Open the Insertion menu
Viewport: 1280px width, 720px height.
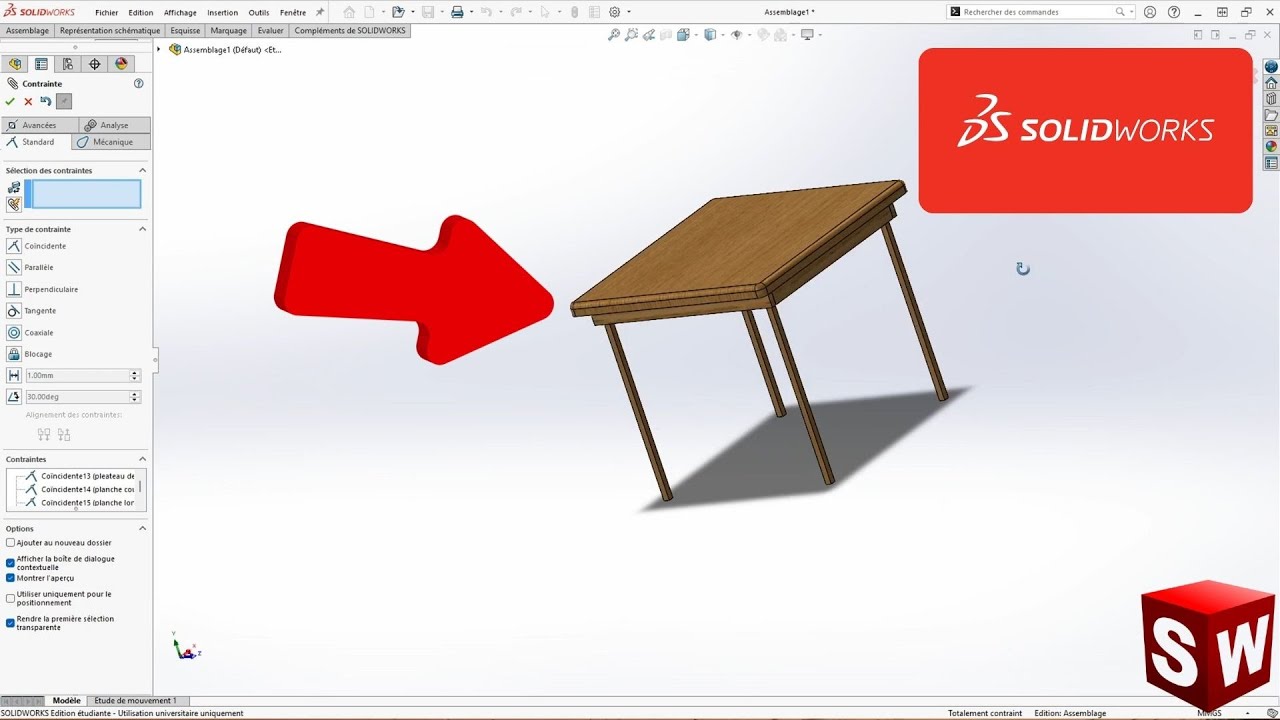[x=222, y=13]
